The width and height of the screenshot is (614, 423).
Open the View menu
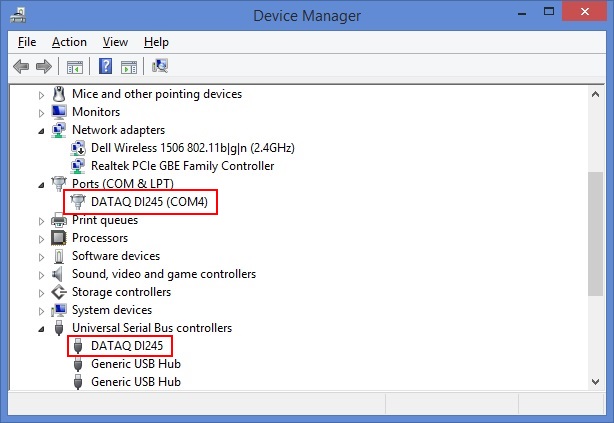coord(115,42)
